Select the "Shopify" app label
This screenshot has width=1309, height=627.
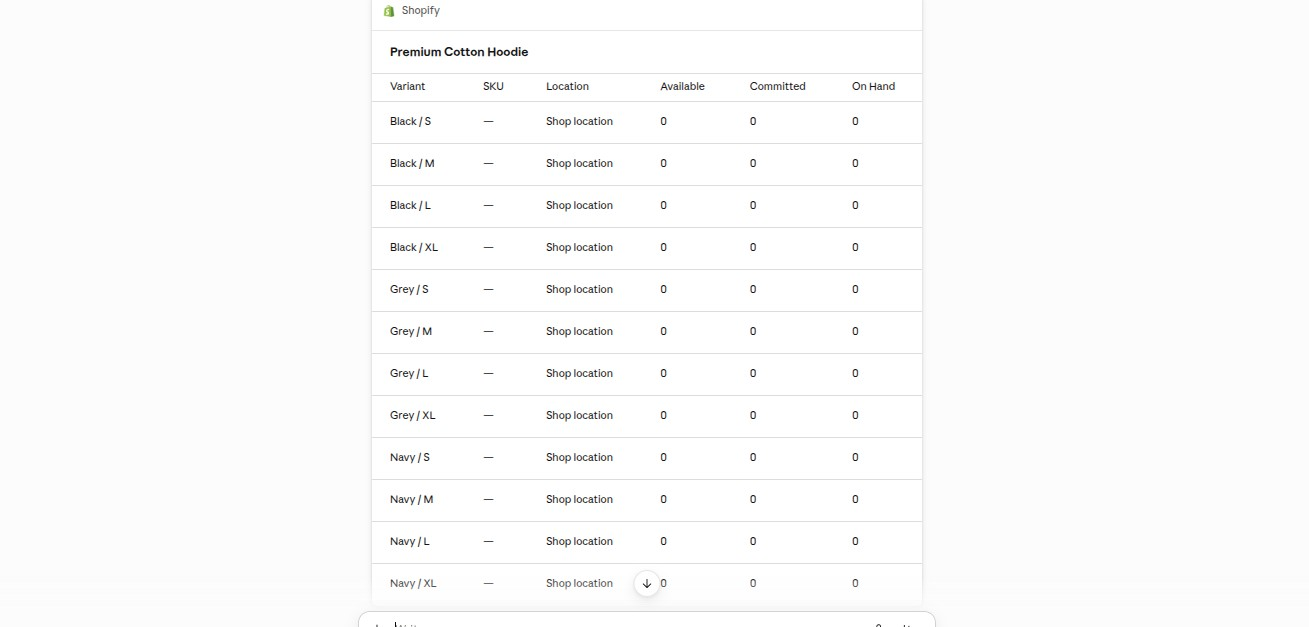[420, 11]
